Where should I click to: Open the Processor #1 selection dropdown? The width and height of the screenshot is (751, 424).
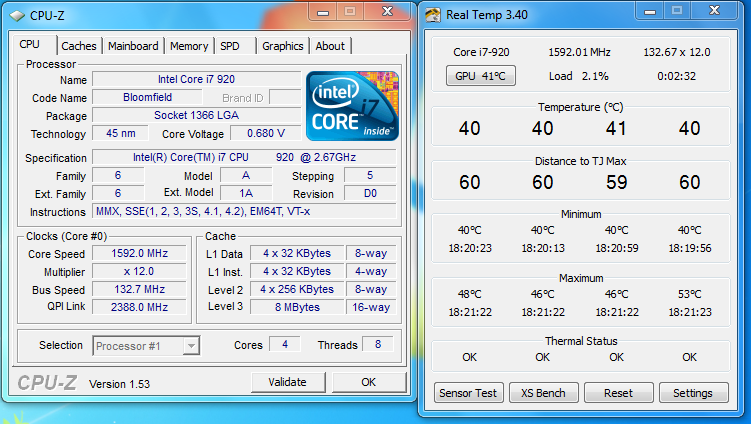pyautogui.click(x=146, y=346)
